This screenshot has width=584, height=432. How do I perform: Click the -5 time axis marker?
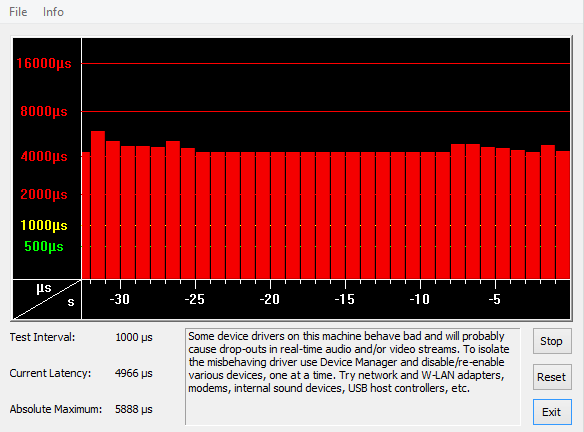point(495,299)
